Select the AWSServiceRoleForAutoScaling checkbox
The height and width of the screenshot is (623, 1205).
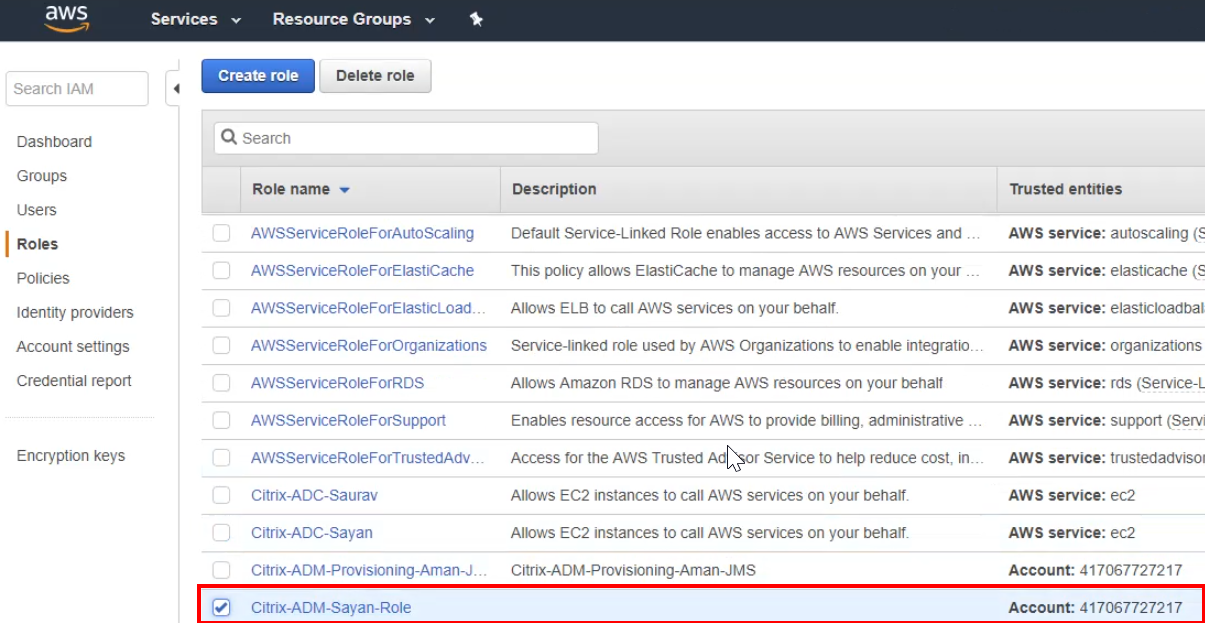click(221, 233)
